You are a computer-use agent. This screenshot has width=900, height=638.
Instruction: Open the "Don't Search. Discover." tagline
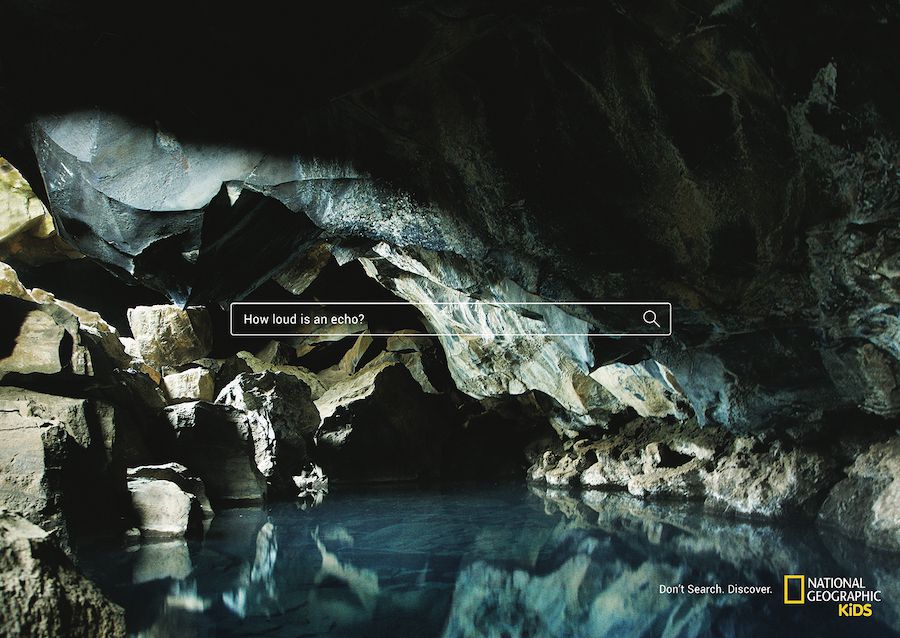(715, 589)
